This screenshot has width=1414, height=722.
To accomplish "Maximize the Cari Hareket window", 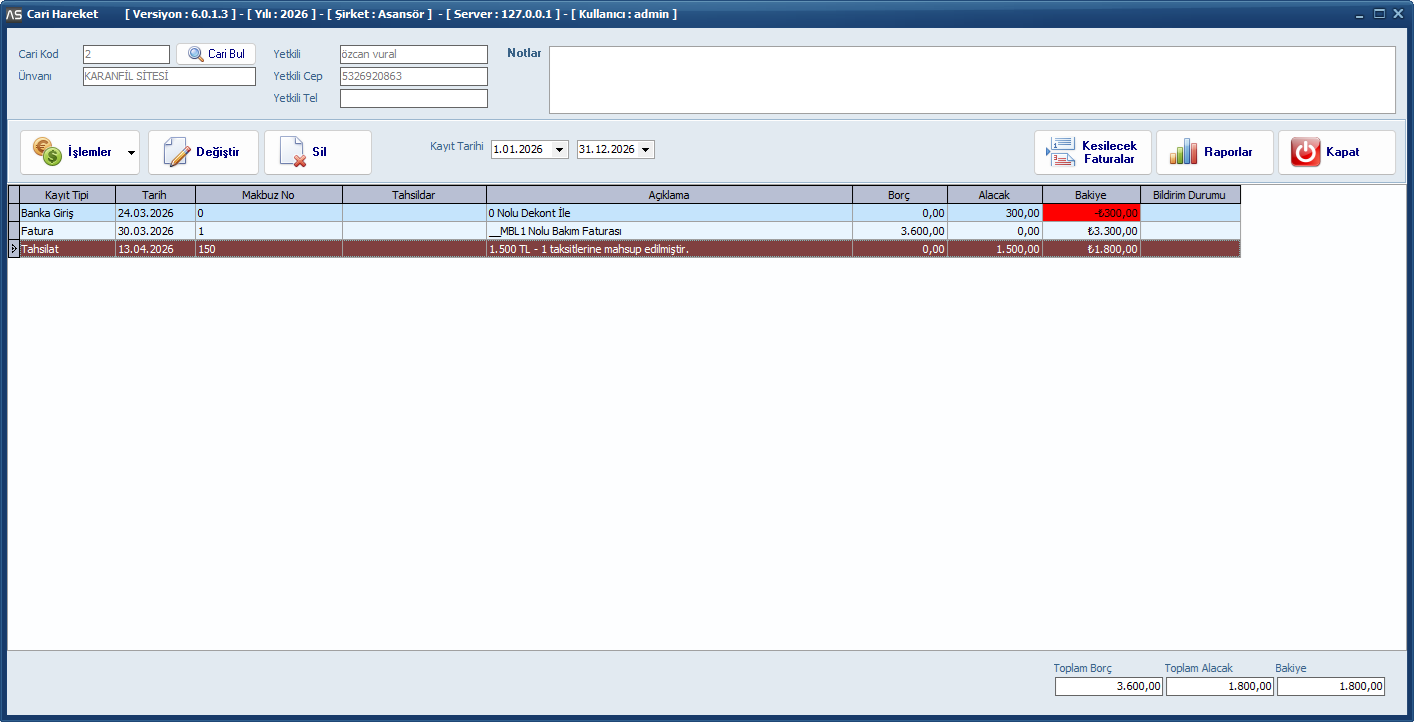I will (x=1379, y=14).
